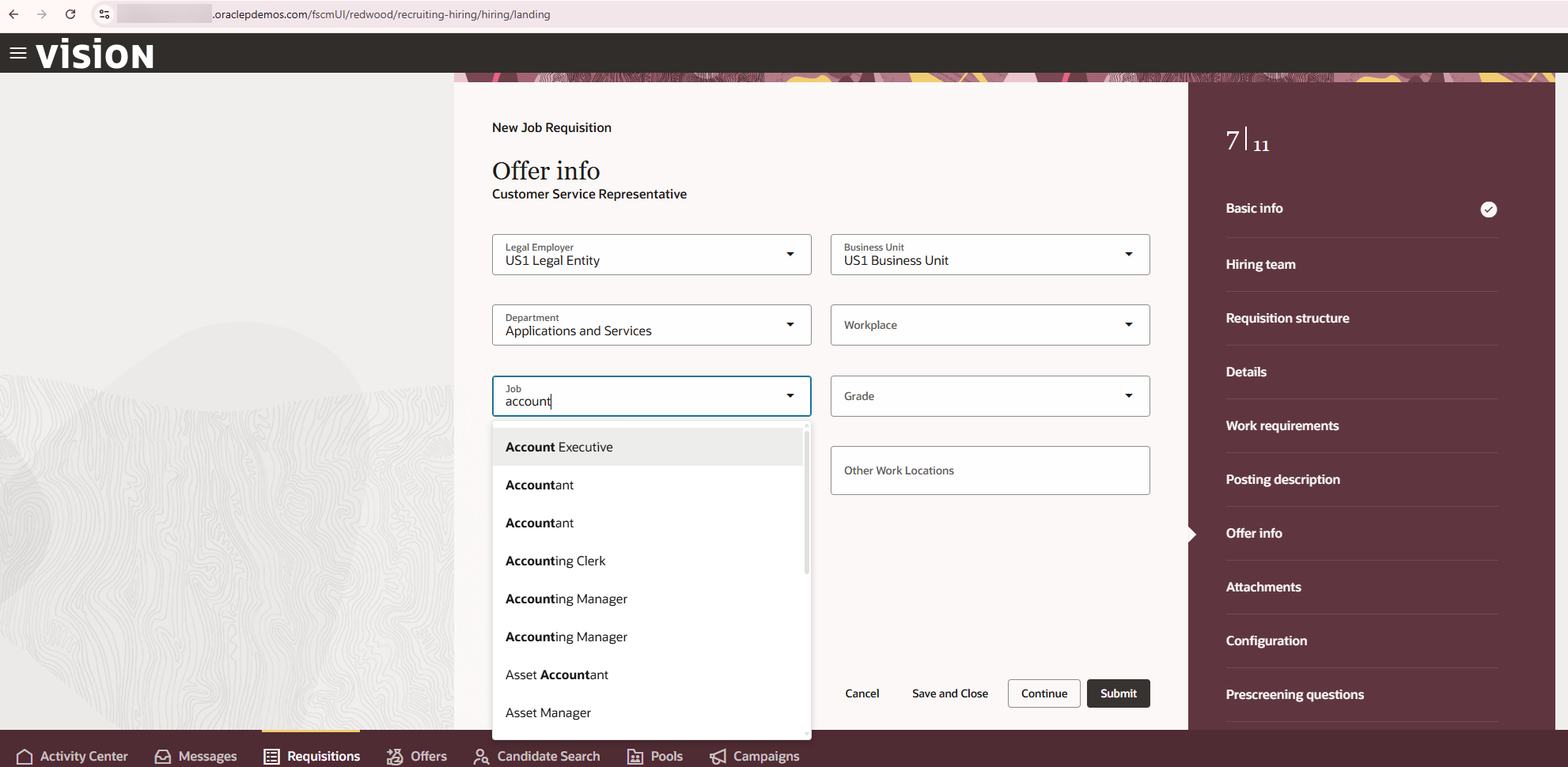This screenshot has height=767, width=1568.
Task: Go to Details step
Action: 1246,372
